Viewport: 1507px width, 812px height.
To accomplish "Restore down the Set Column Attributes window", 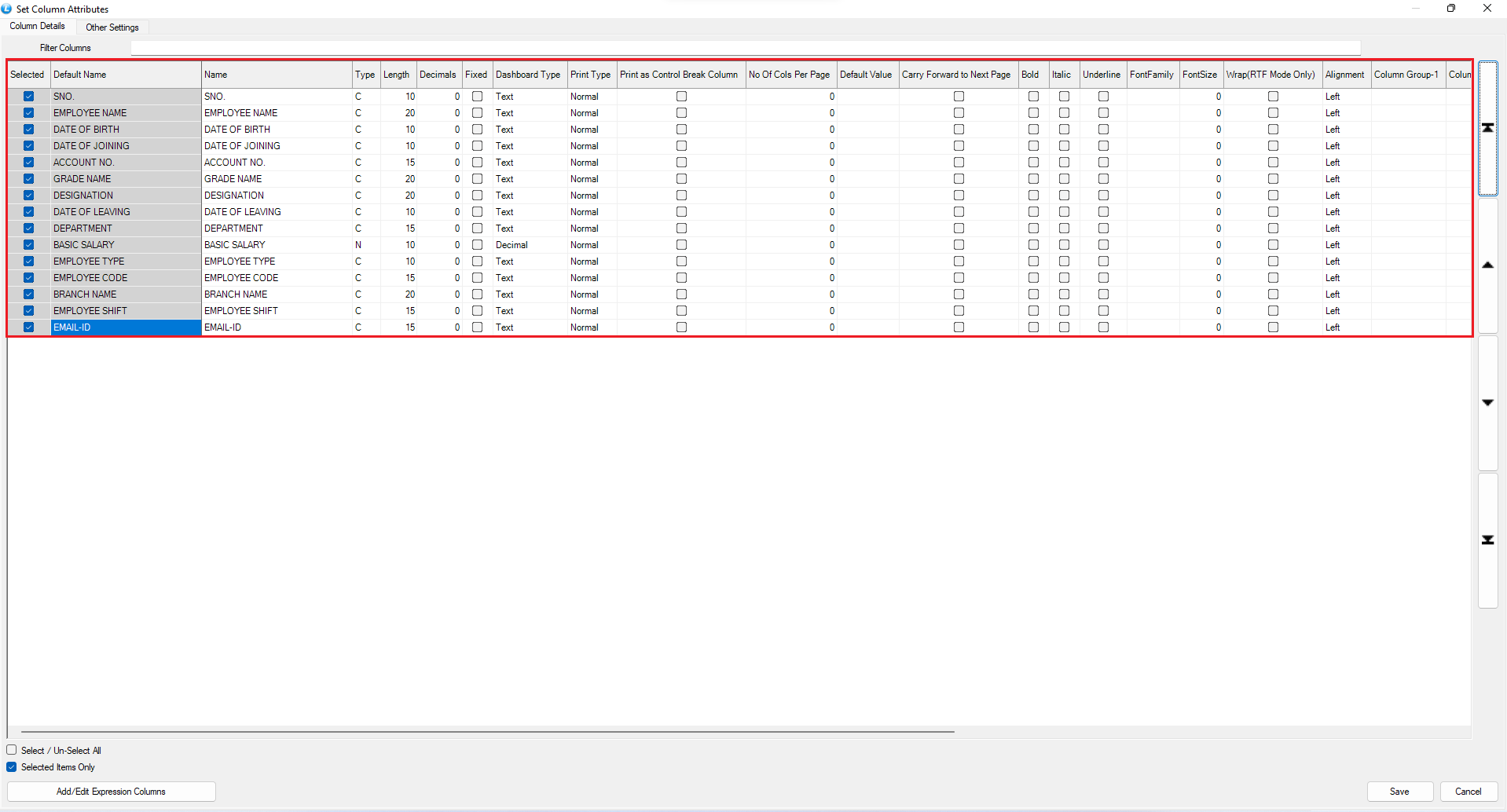I will 1450,9.
